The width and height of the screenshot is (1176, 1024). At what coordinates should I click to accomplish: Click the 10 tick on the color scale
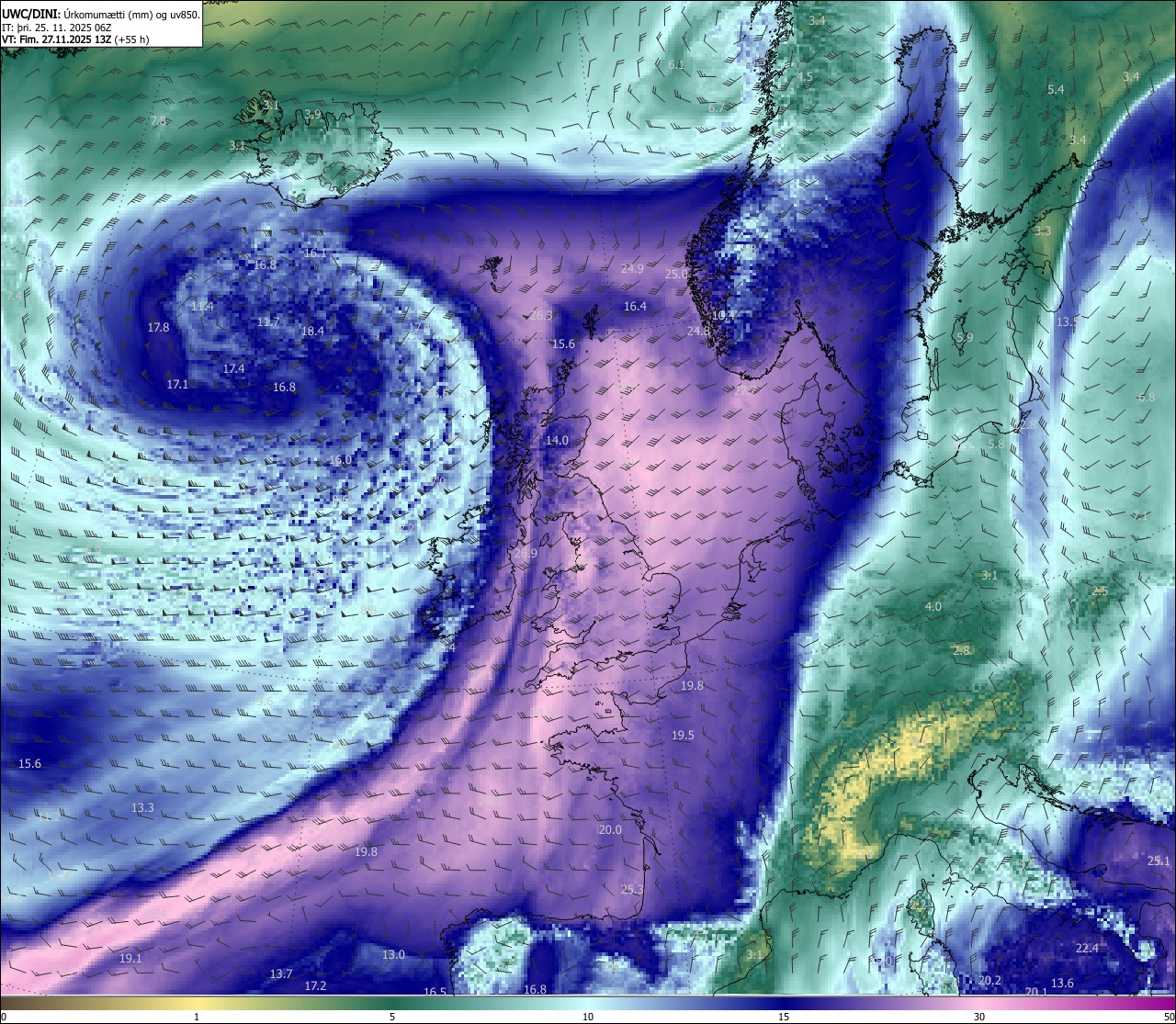[x=587, y=1017]
